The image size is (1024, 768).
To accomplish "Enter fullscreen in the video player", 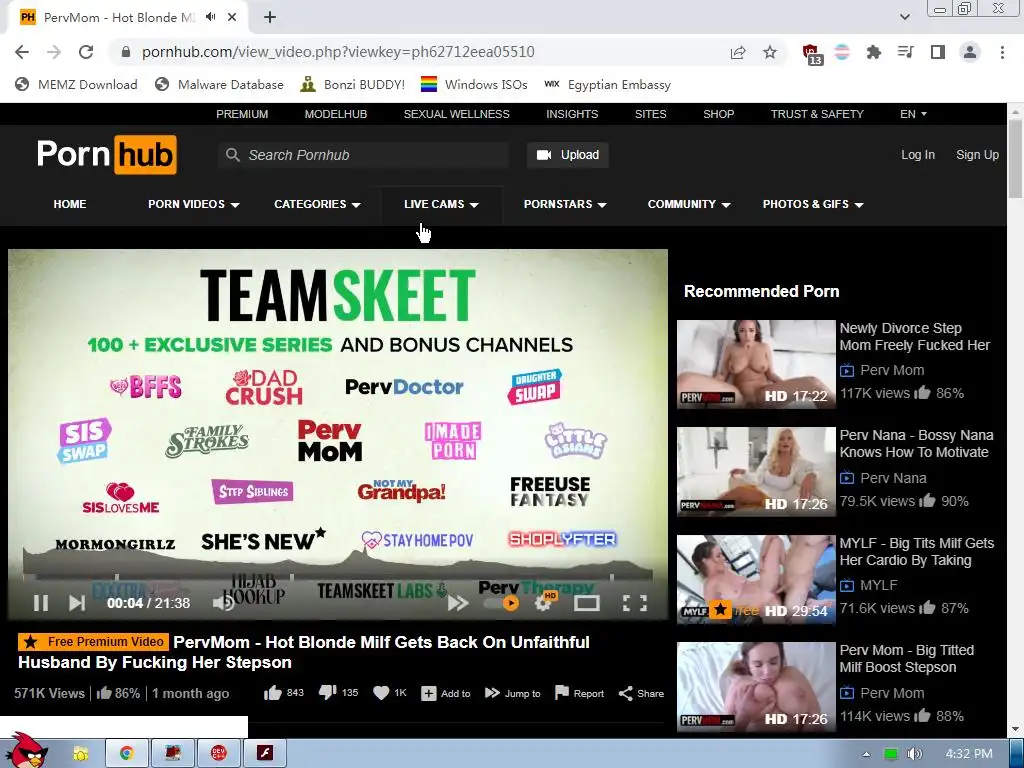I will 634,603.
